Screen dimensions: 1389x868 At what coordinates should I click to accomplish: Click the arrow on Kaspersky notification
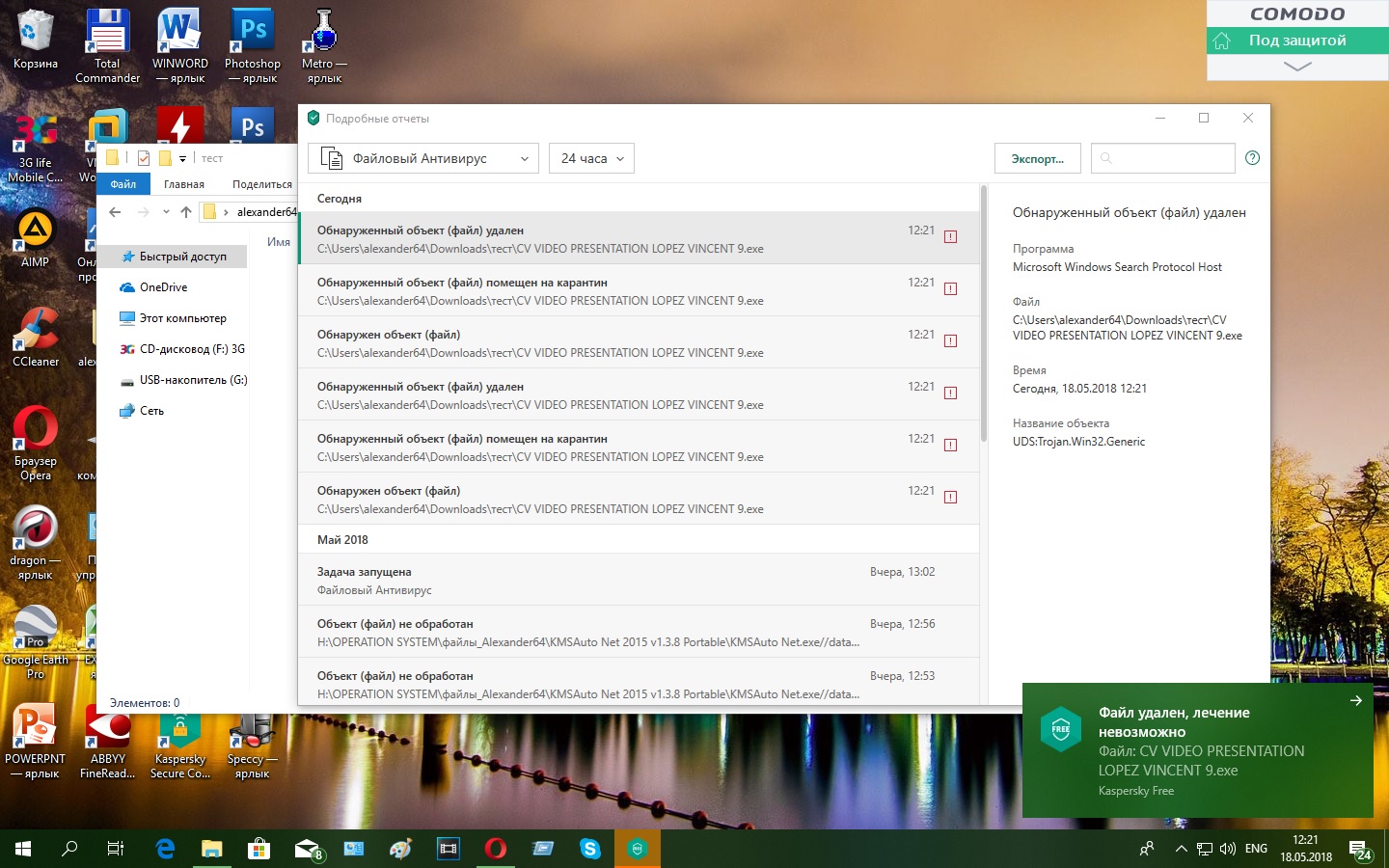tap(1356, 701)
